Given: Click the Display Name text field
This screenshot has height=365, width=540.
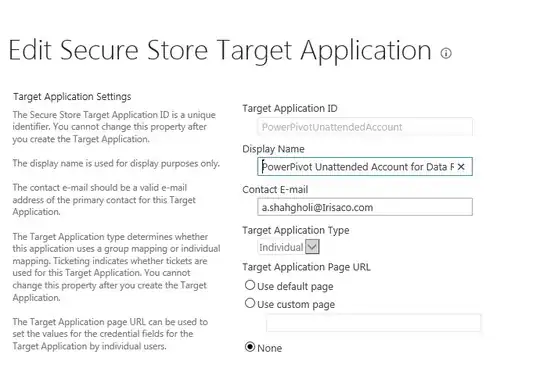Looking at the screenshot, I should pyautogui.click(x=365, y=167).
